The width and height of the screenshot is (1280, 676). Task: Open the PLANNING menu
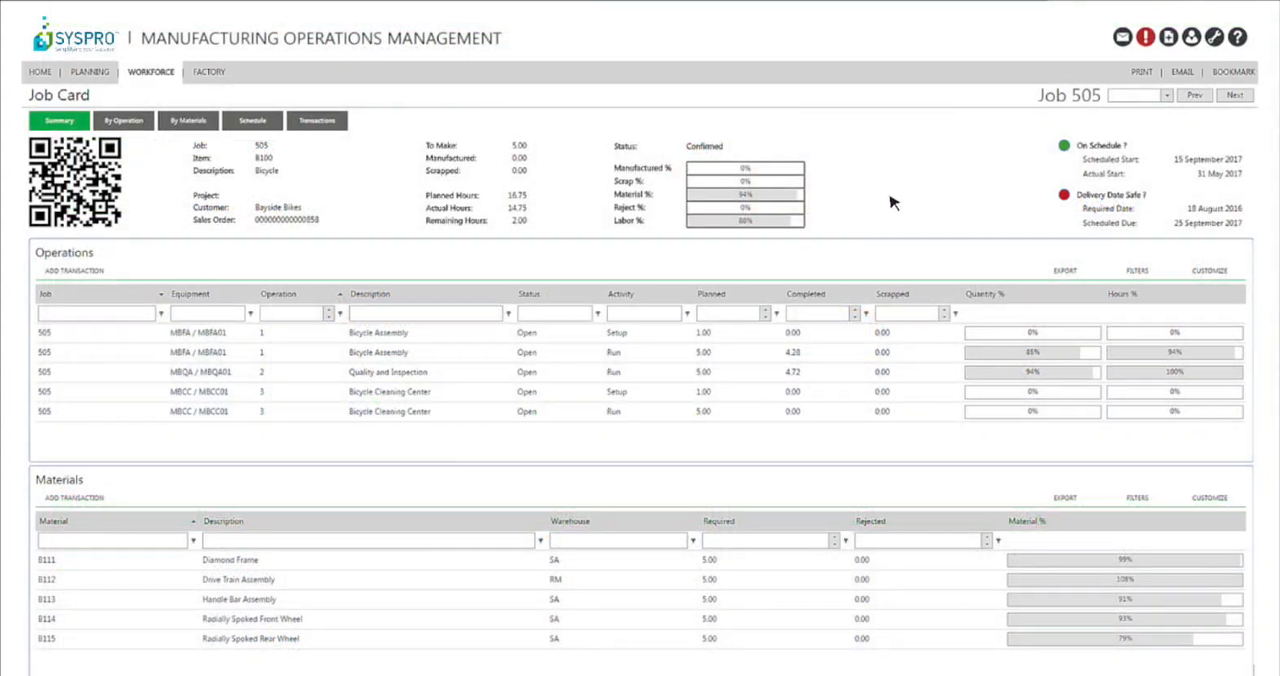coord(90,72)
